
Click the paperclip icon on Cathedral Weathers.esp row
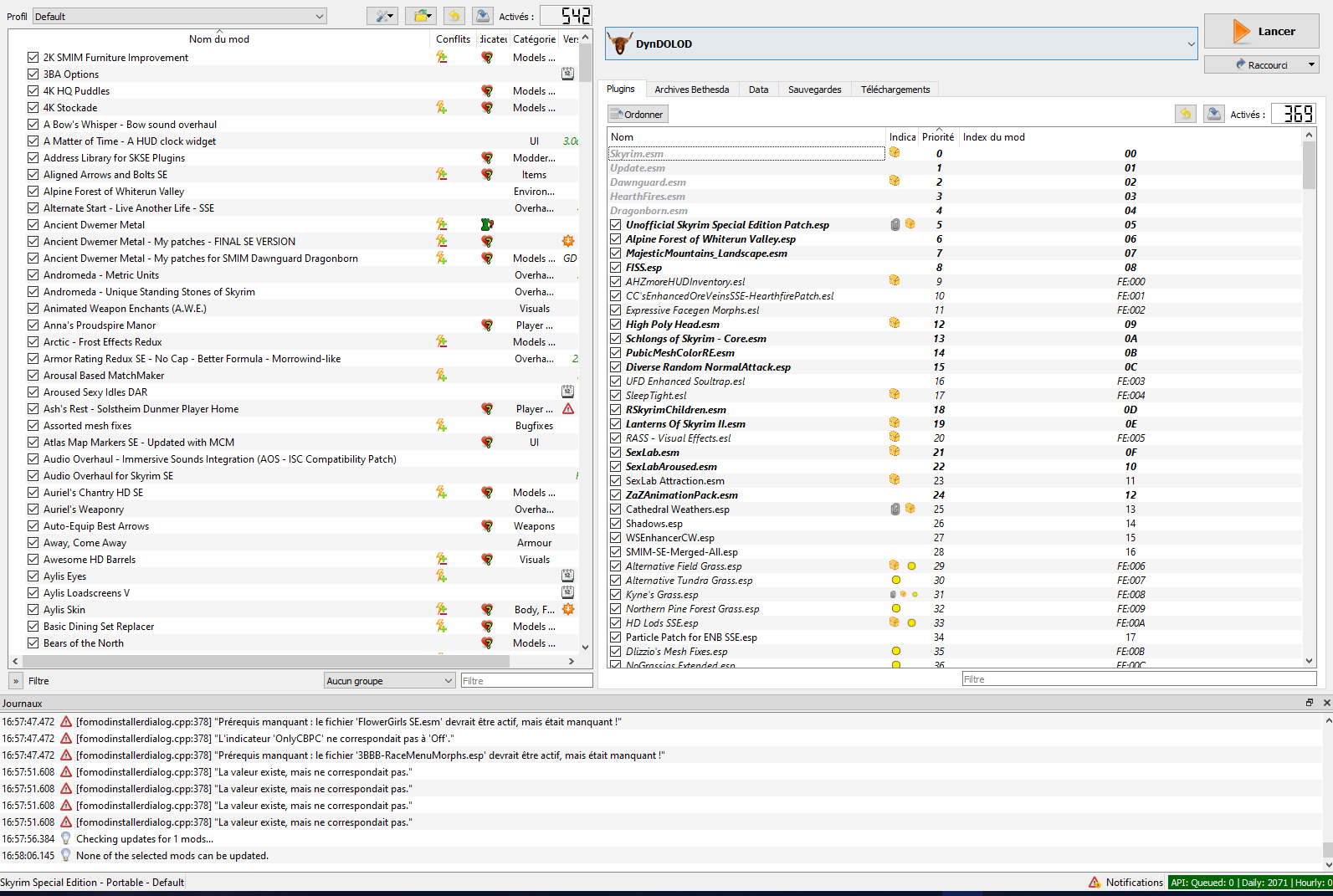point(895,509)
